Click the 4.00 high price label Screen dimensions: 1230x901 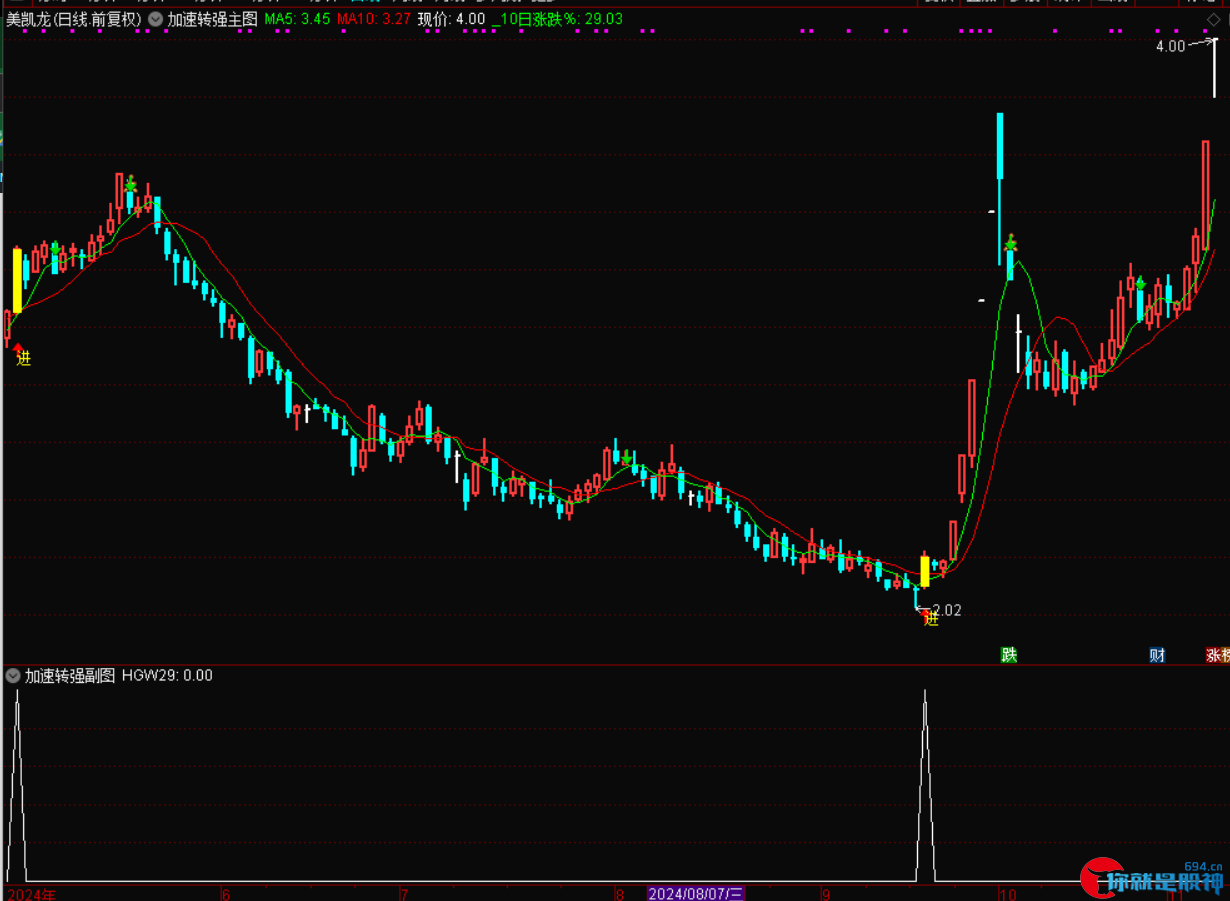pyautogui.click(x=1170, y=46)
